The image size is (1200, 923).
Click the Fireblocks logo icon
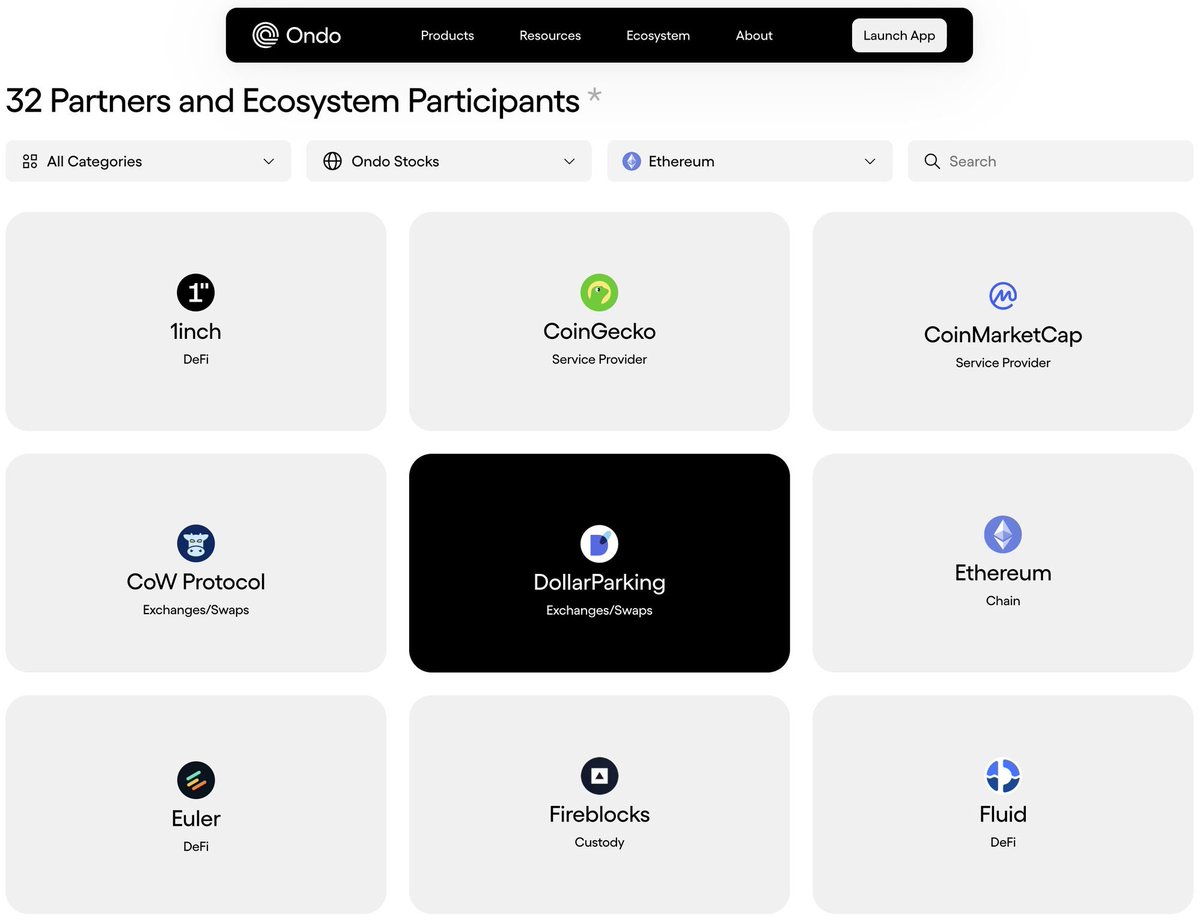click(x=599, y=776)
